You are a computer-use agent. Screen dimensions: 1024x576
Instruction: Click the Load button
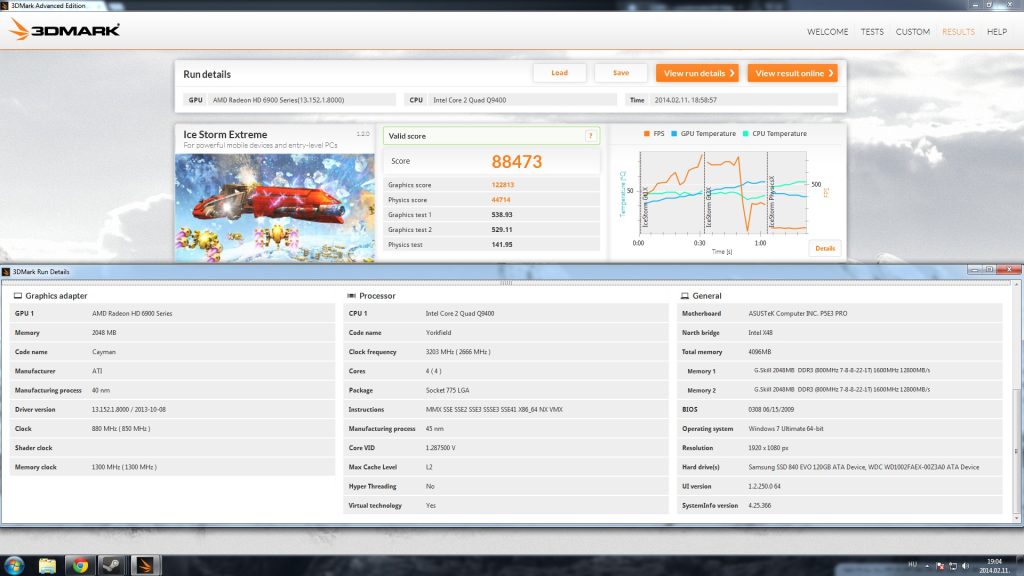(x=559, y=72)
